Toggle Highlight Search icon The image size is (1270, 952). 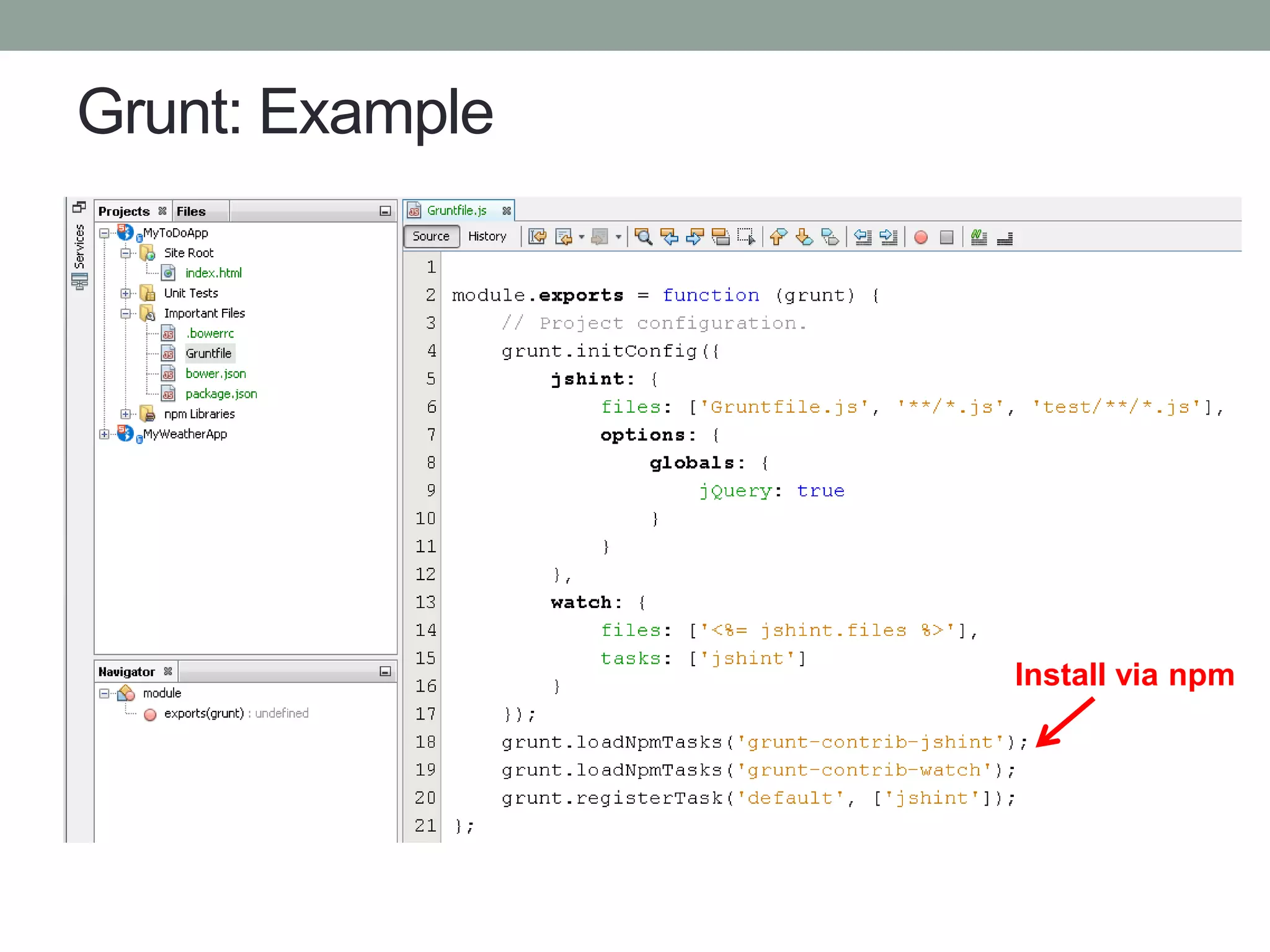tap(721, 237)
